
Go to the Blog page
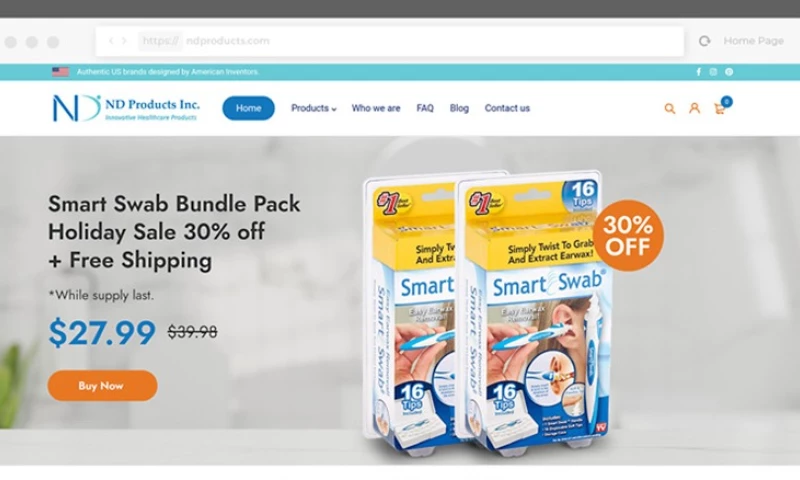tap(459, 108)
